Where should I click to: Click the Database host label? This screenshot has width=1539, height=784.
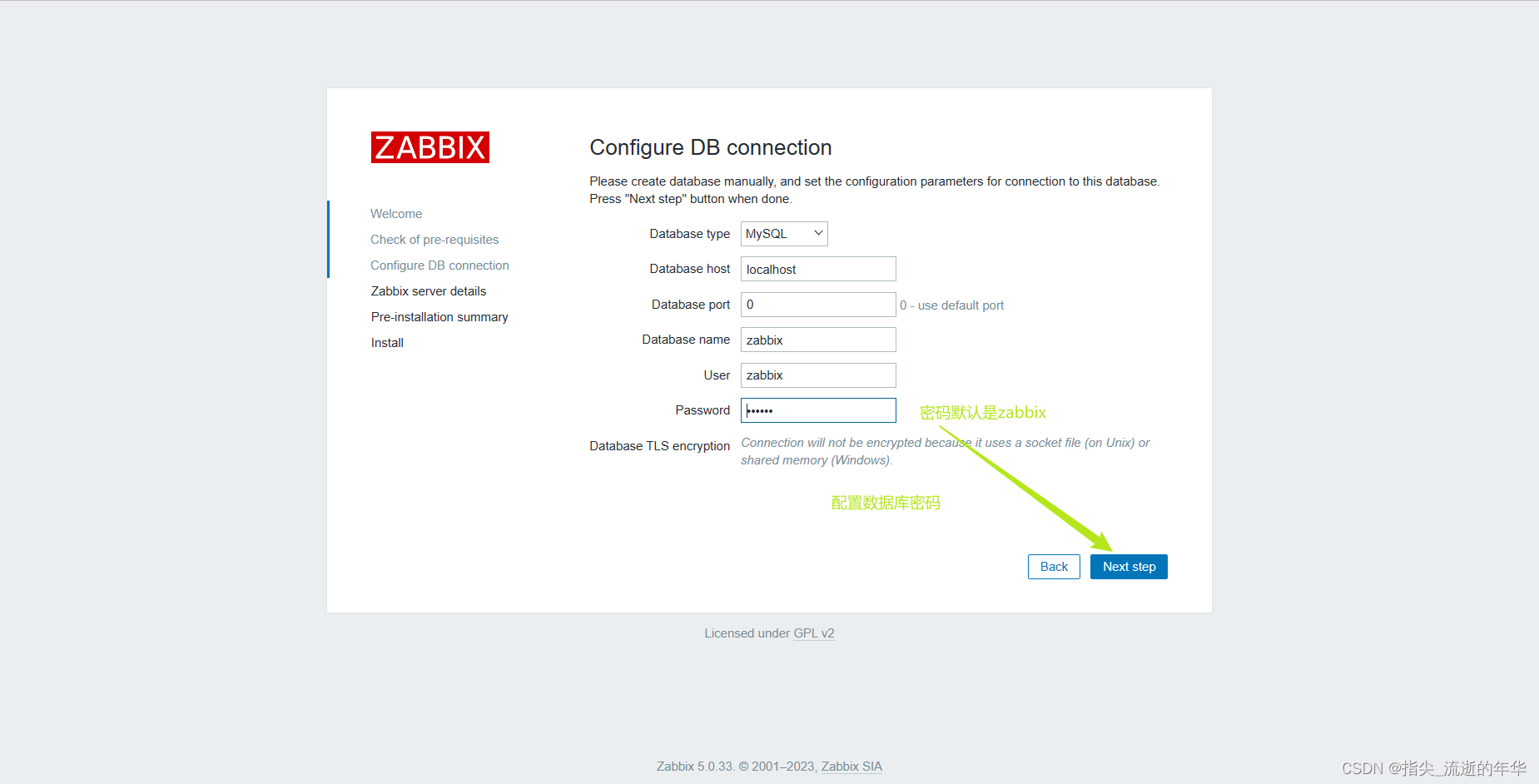pos(690,269)
